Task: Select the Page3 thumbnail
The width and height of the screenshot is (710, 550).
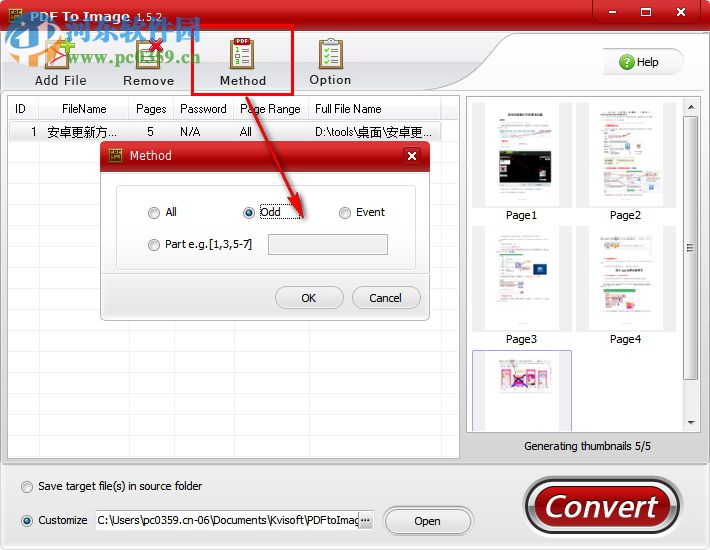Action: point(522,279)
